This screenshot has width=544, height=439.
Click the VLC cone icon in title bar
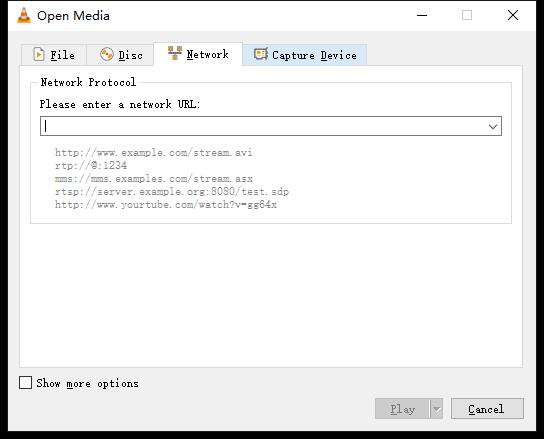tap(24, 16)
